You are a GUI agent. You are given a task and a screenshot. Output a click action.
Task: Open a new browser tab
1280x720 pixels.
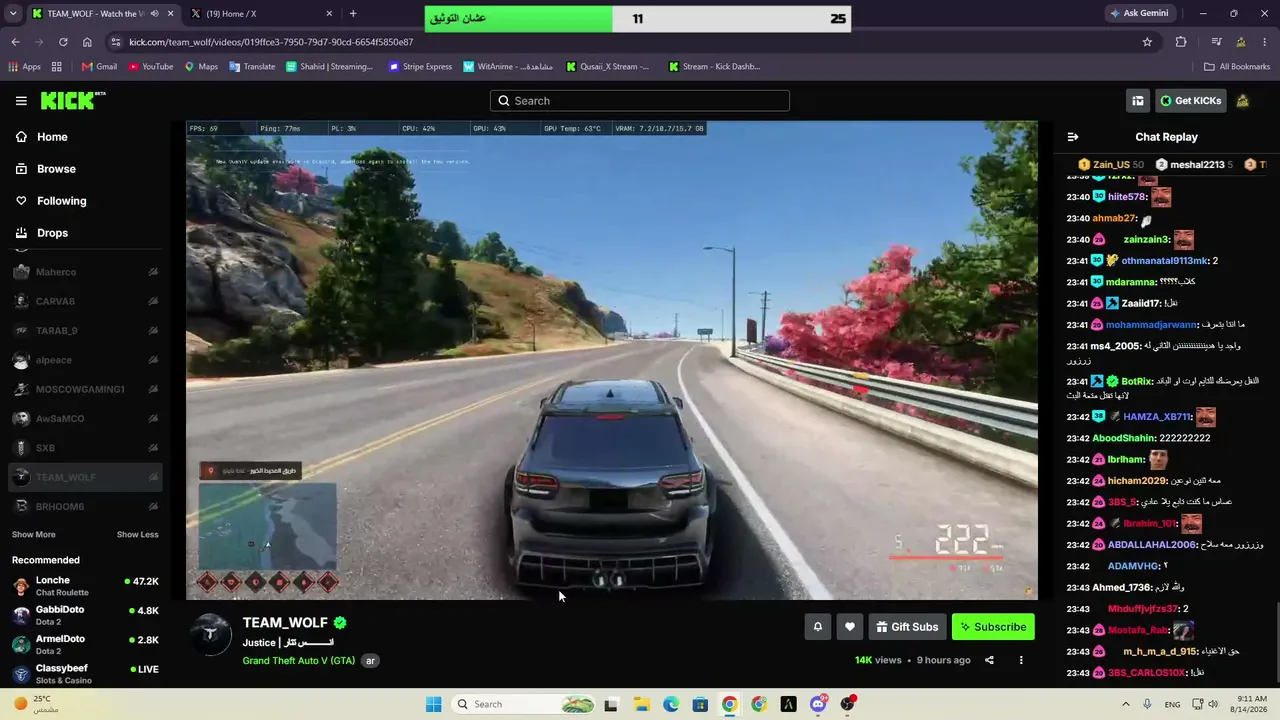(x=353, y=14)
